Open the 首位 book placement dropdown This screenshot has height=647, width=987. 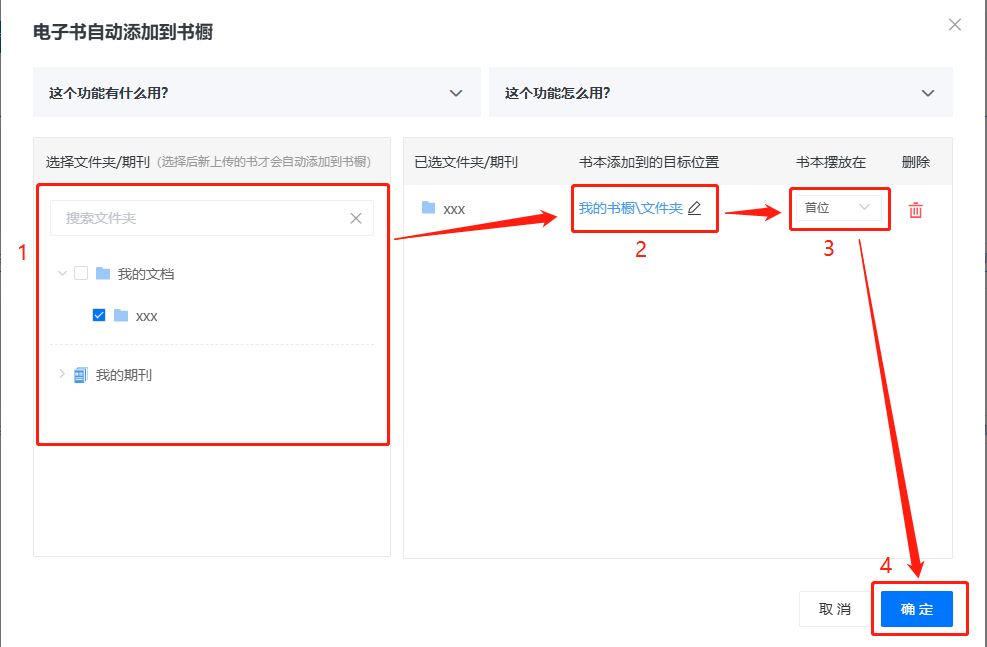click(838, 208)
